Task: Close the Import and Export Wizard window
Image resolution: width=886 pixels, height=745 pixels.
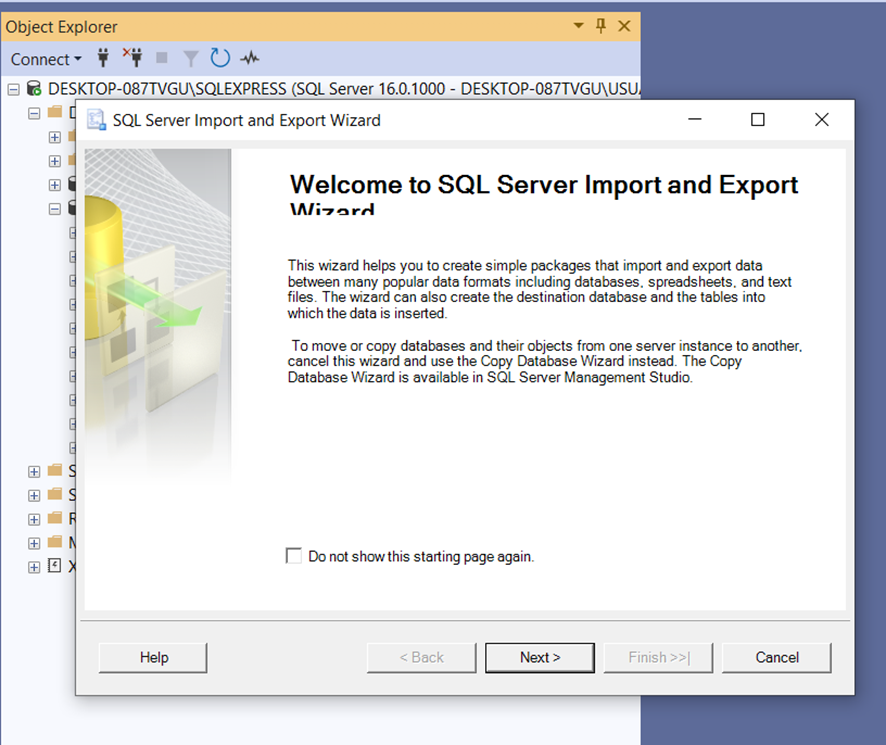Action: pos(822,119)
